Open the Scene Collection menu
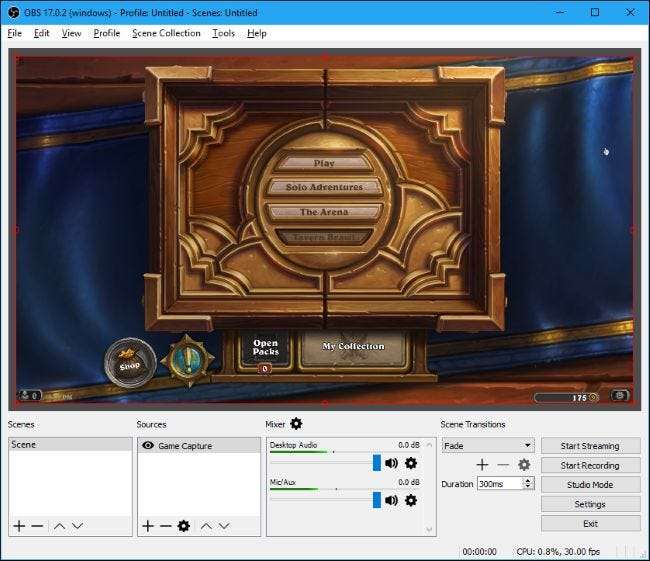This screenshot has height=561, width=650. tap(166, 33)
